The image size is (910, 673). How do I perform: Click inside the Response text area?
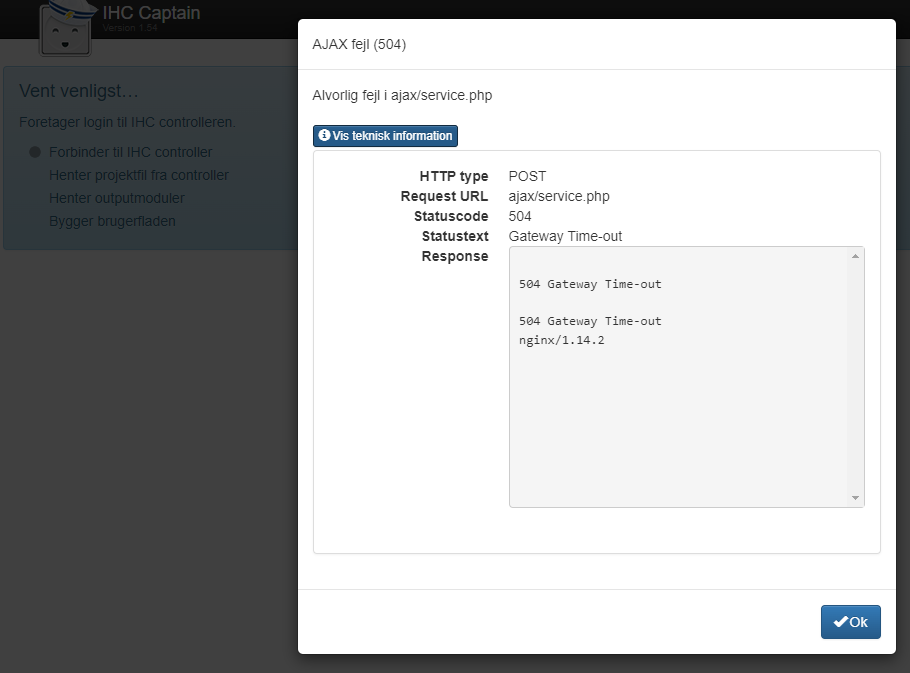680,420
